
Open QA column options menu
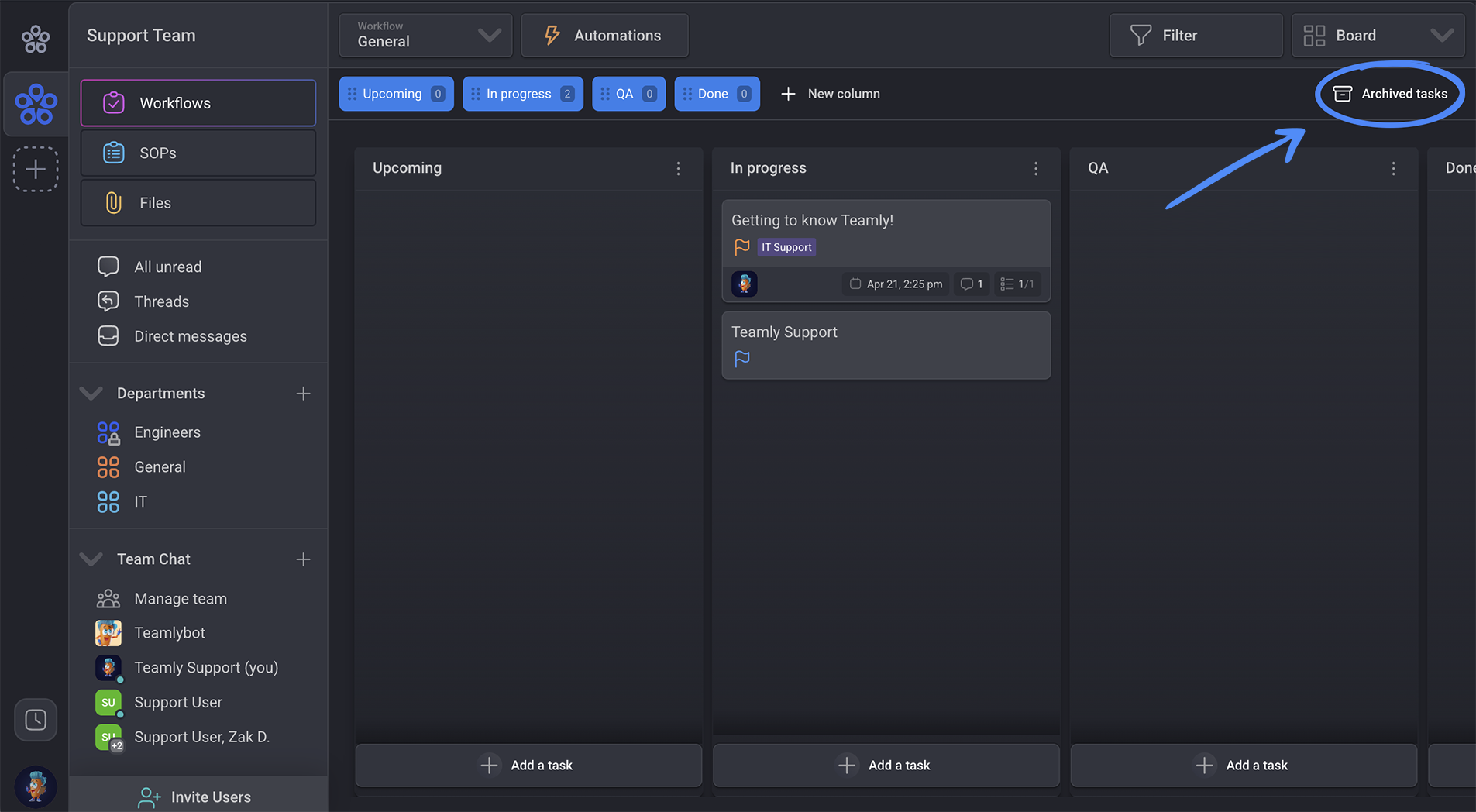click(x=1393, y=168)
